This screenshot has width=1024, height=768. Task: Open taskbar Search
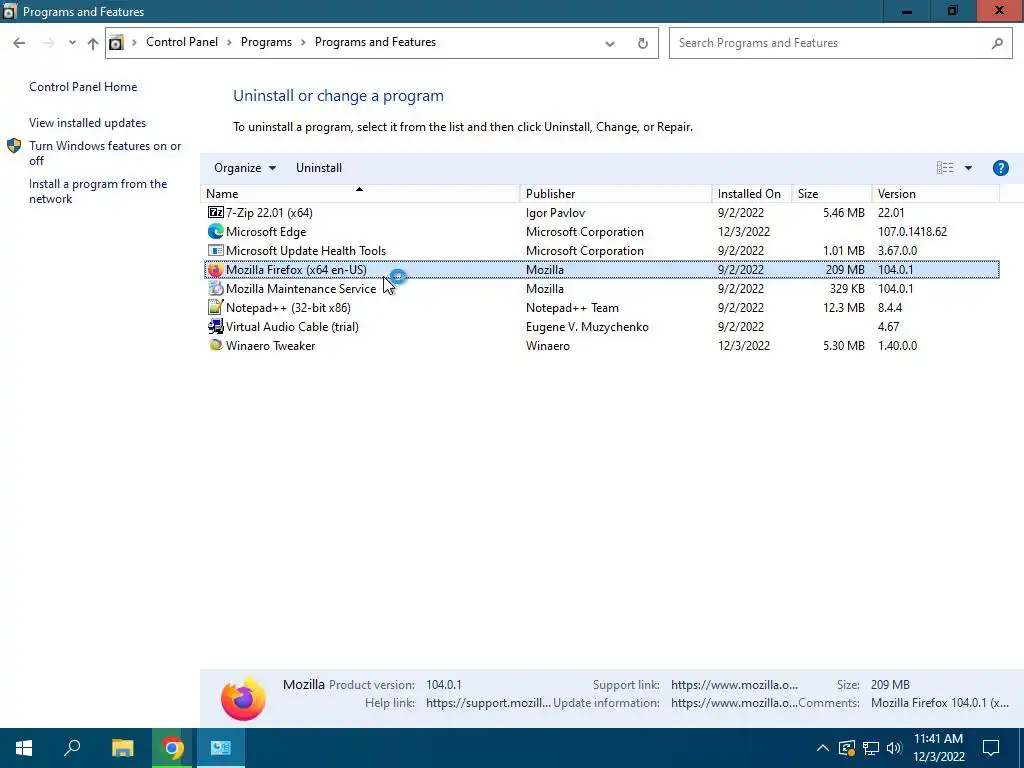click(72, 748)
